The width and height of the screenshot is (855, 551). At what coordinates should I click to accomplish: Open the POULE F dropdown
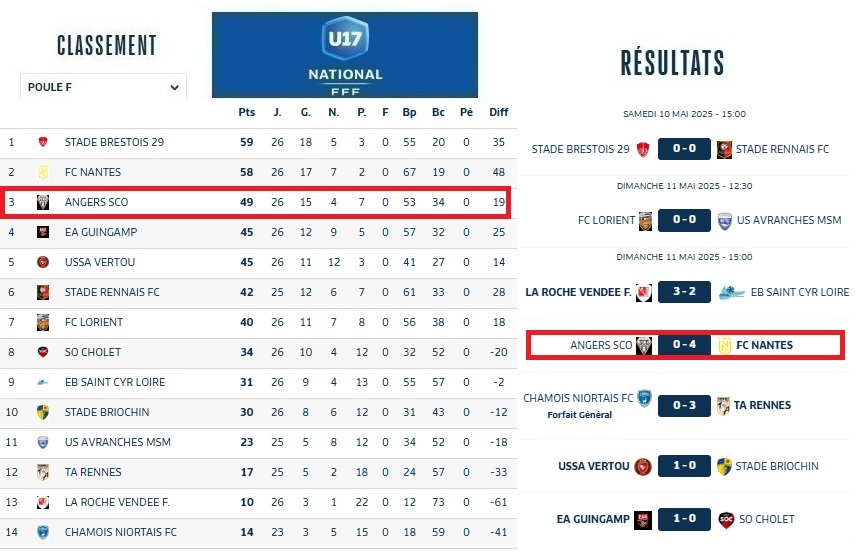[103, 87]
